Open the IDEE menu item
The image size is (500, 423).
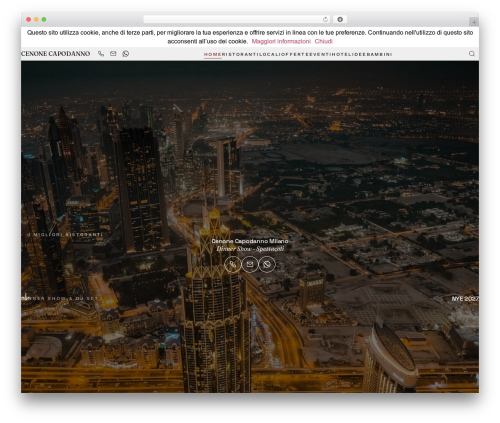pyautogui.click(x=358, y=54)
